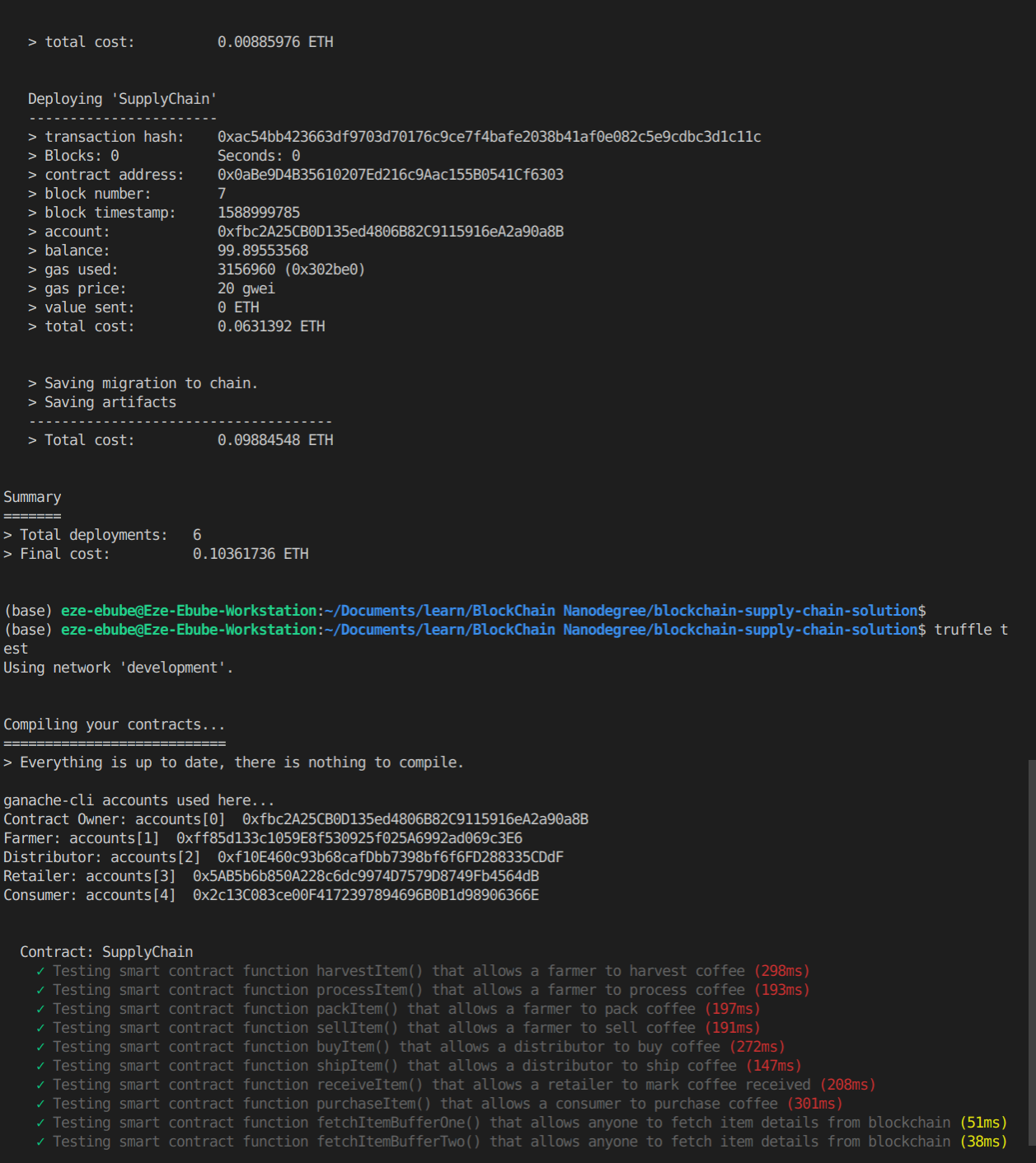
Task: Click contract address 0x0aBe9D4B35610207Ed216c9Aac155B0541Cf6303
Action: pos(391,175)
